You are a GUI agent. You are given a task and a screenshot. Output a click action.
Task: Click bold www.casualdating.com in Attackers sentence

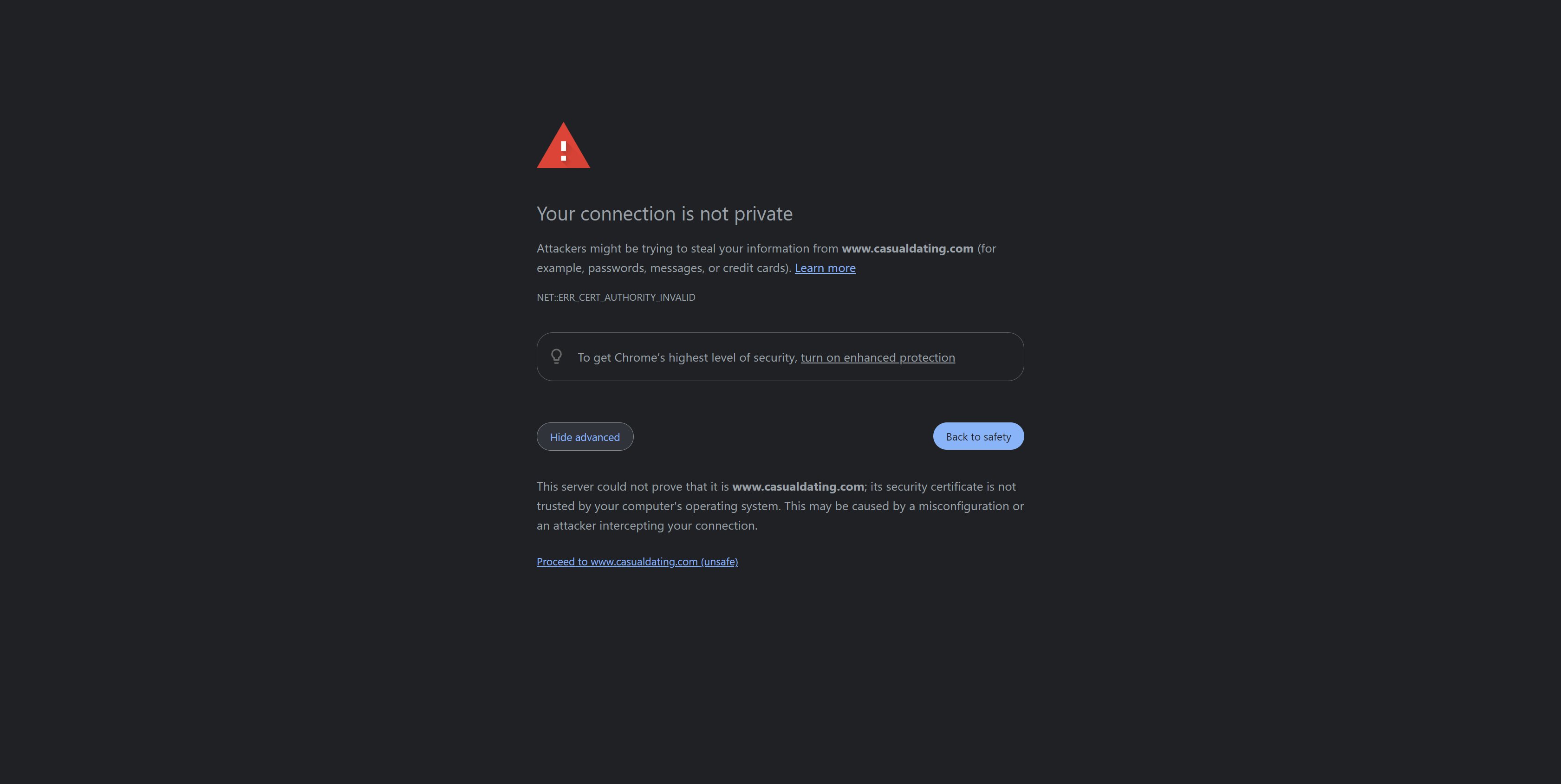[x=907, y=248]
